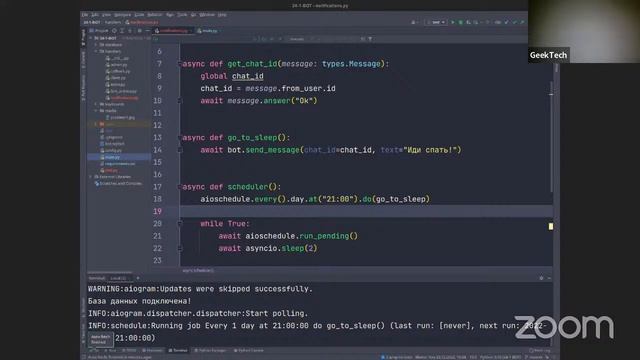
Task: Open Project panel settings gear
Action: pyautogui.click(x=140, y=31)
